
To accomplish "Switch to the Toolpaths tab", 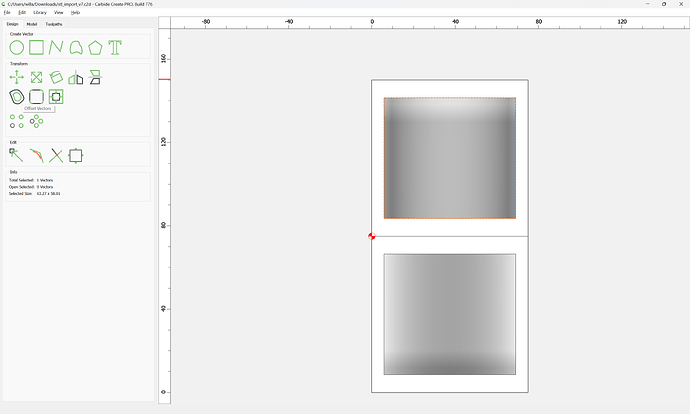I will pyautogui.click(x=53, y=23).
